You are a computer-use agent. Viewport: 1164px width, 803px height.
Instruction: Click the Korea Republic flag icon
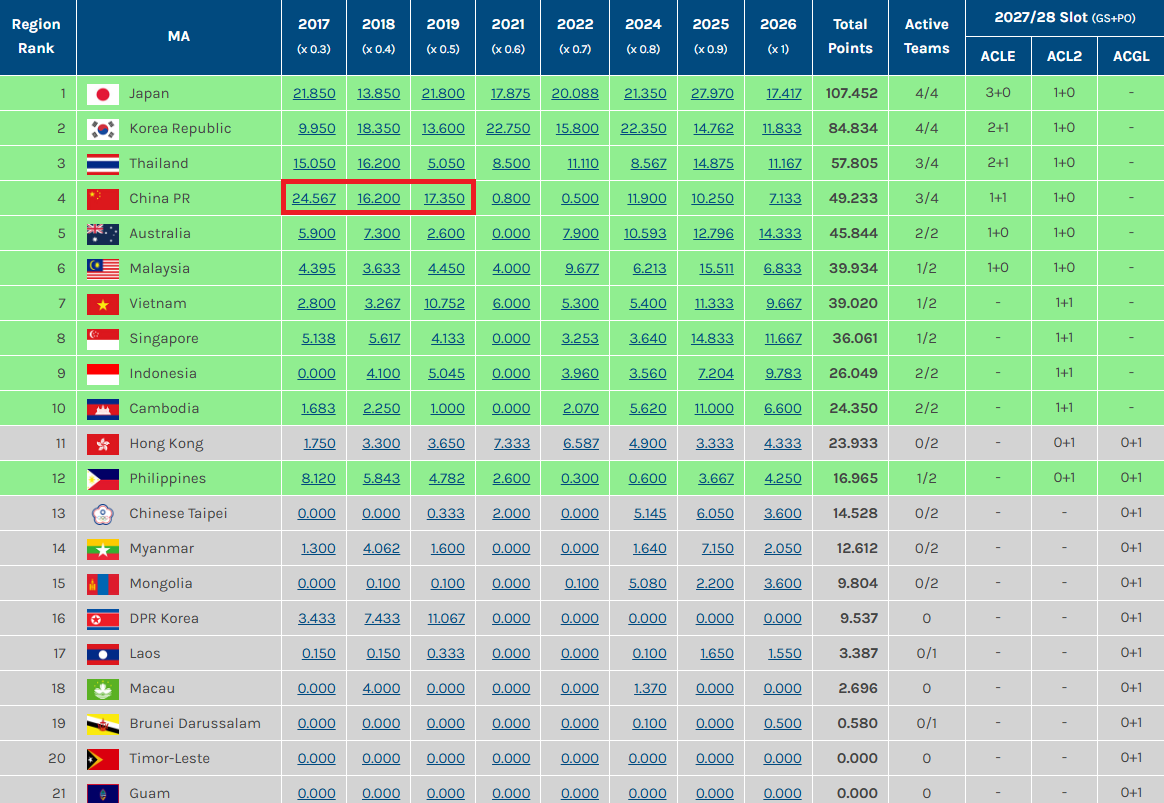(102, 128)
